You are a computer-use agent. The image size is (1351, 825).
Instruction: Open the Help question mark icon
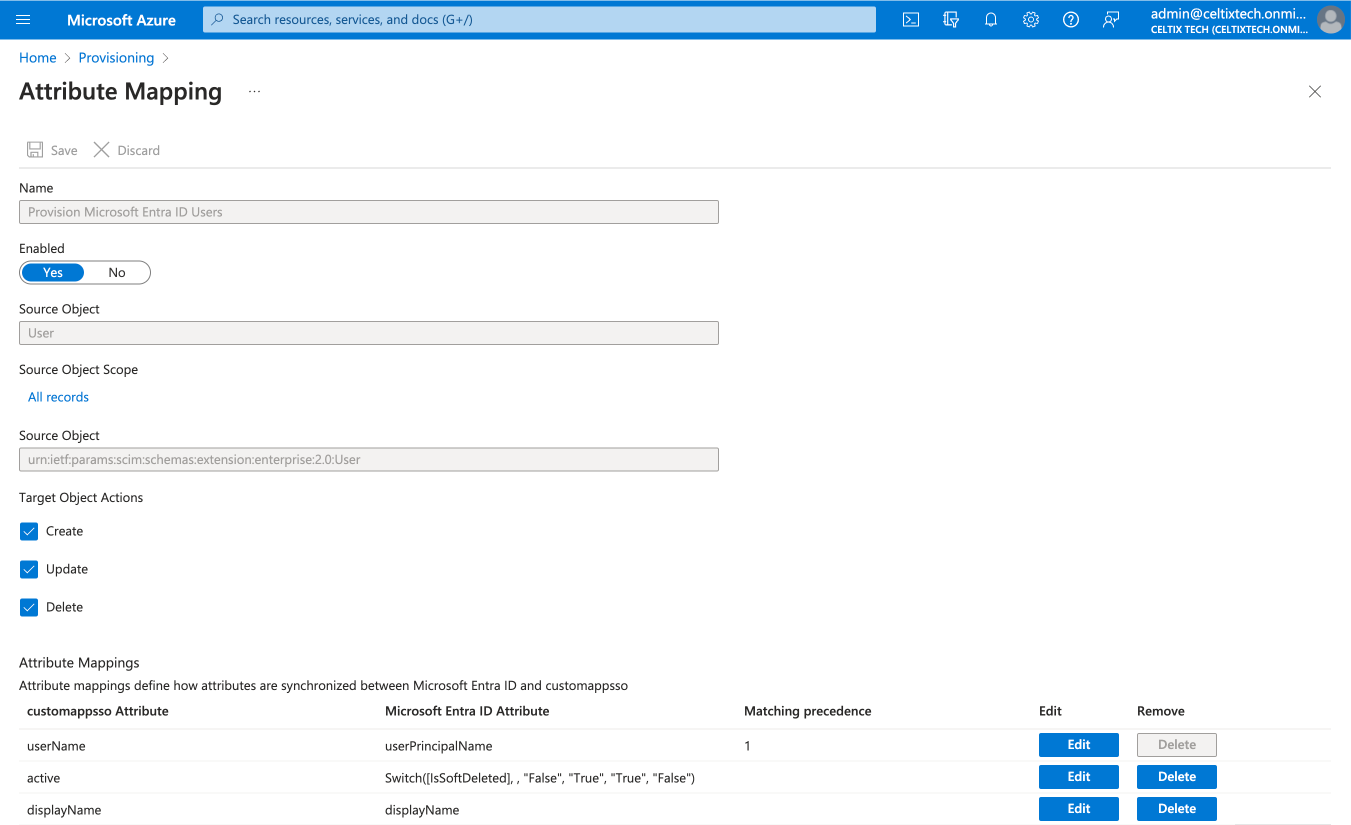point(1071,20)
